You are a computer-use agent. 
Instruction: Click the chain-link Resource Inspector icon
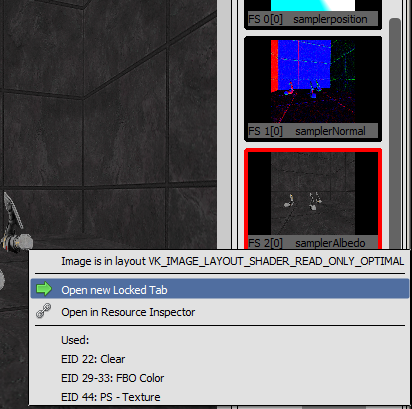click(44, 311)
